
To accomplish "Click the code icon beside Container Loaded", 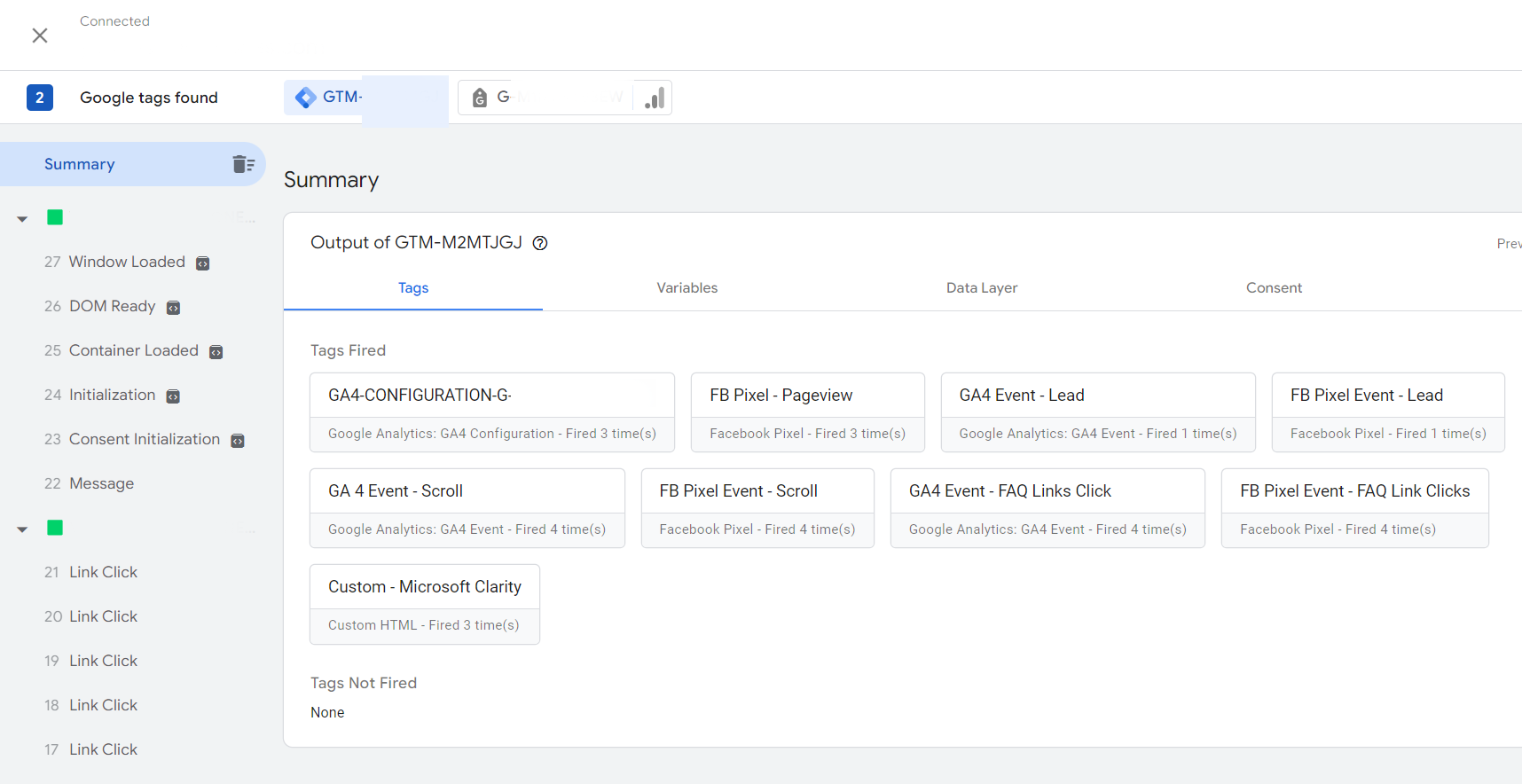I will pyautogui.click(x=216, y=352).
